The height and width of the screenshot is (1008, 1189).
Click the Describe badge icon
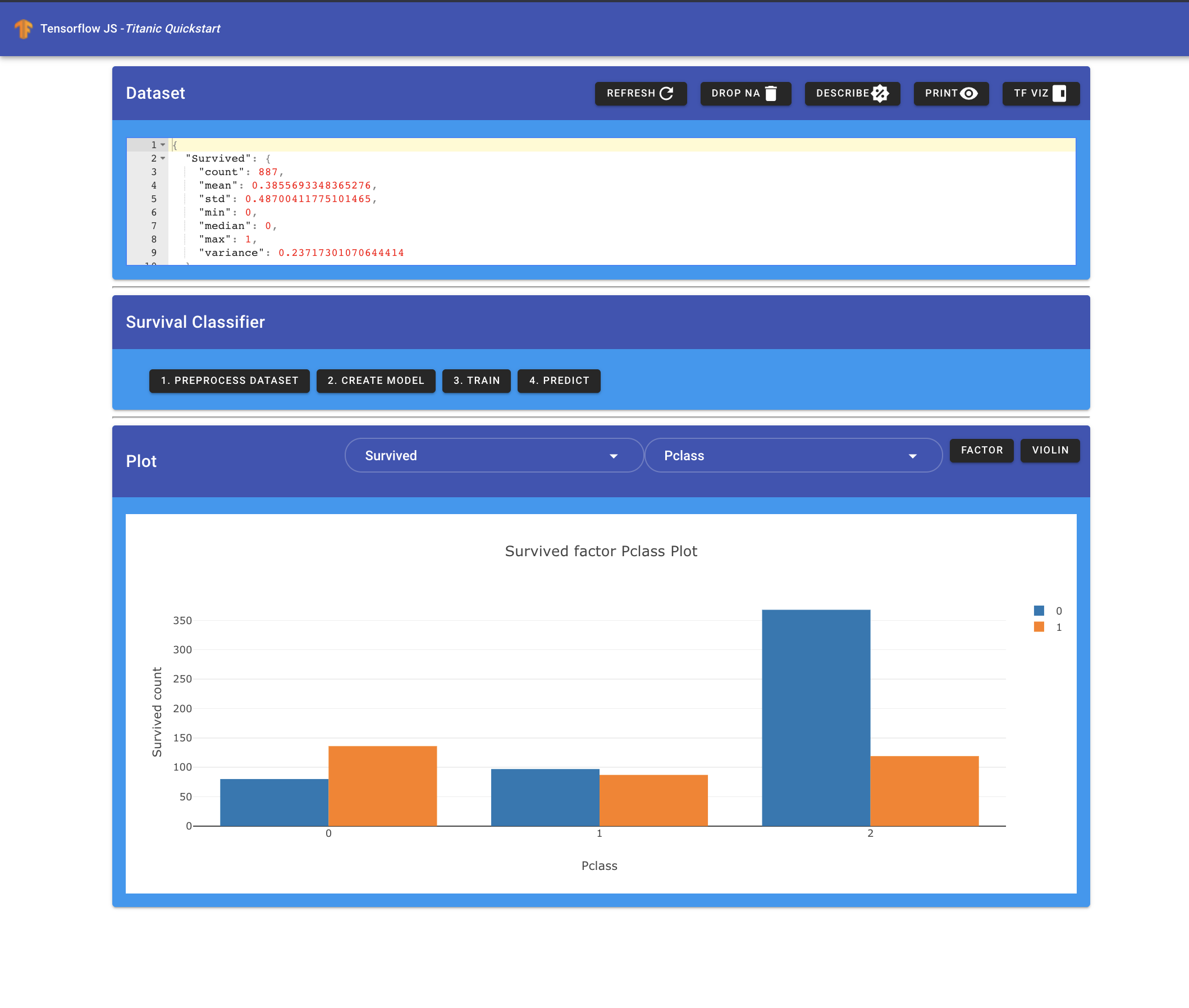click(x=880, y=93)
